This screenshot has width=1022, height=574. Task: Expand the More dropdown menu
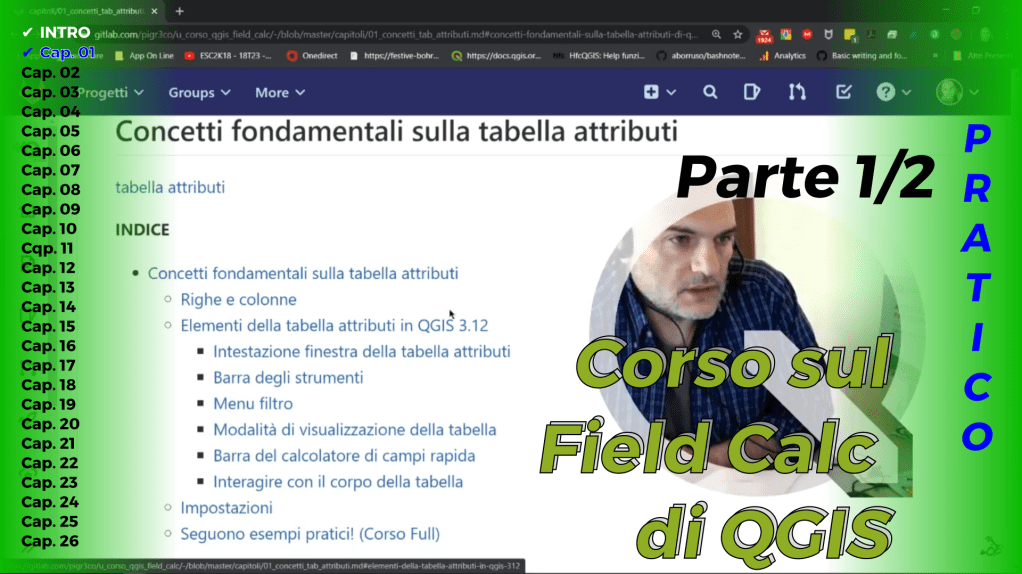[280, 92]
